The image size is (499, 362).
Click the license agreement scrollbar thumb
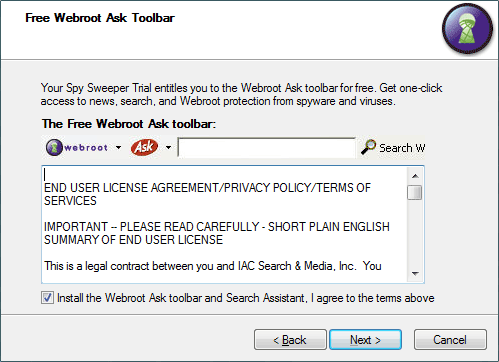[415, 192]
